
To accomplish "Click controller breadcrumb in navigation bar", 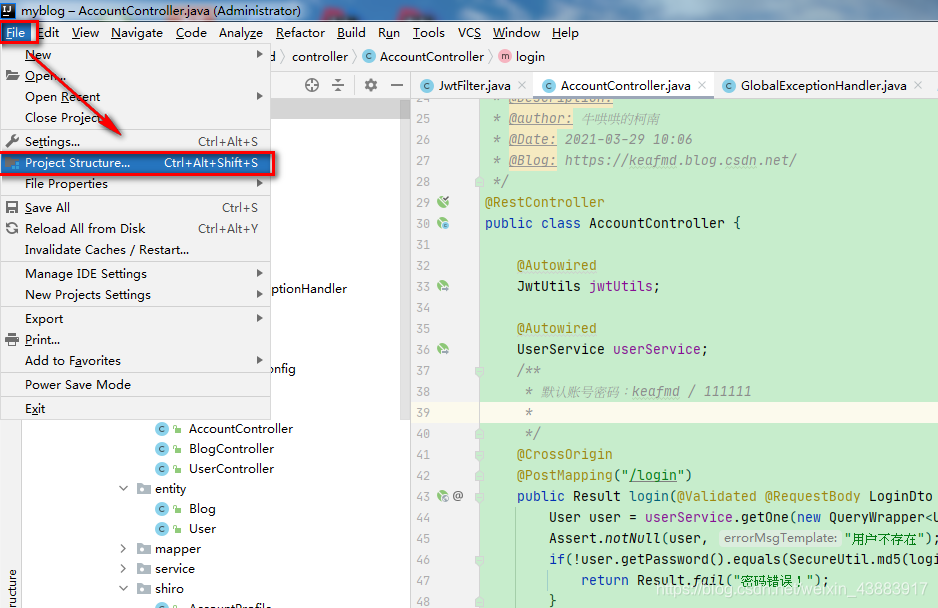I will coord(319,57).
